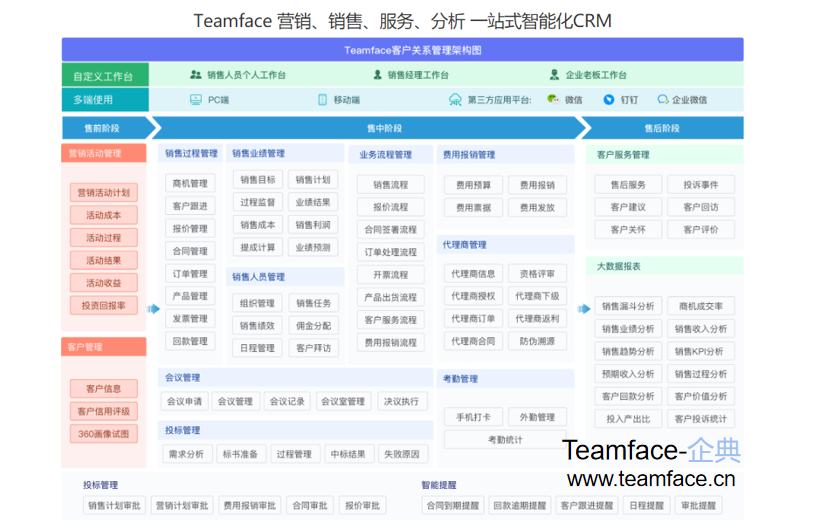
Task: Open 产品出货流程 box
Action: click(390, 297)
